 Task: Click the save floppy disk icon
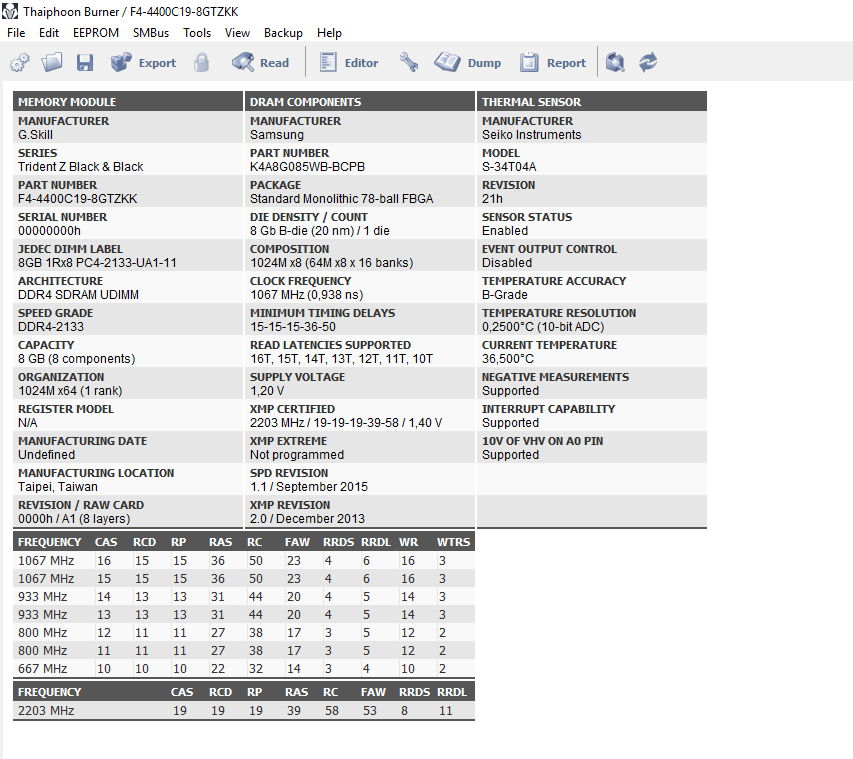point(85,63)
